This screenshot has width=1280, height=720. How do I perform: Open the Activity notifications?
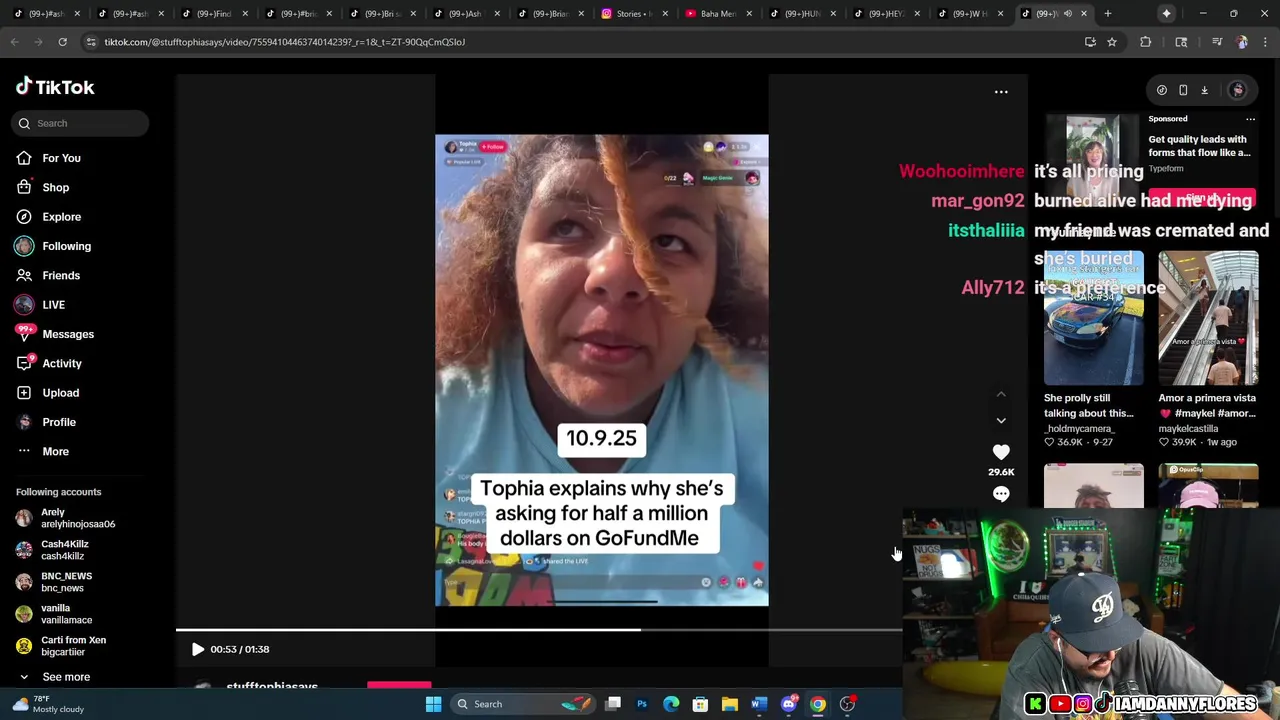[61, 363]
